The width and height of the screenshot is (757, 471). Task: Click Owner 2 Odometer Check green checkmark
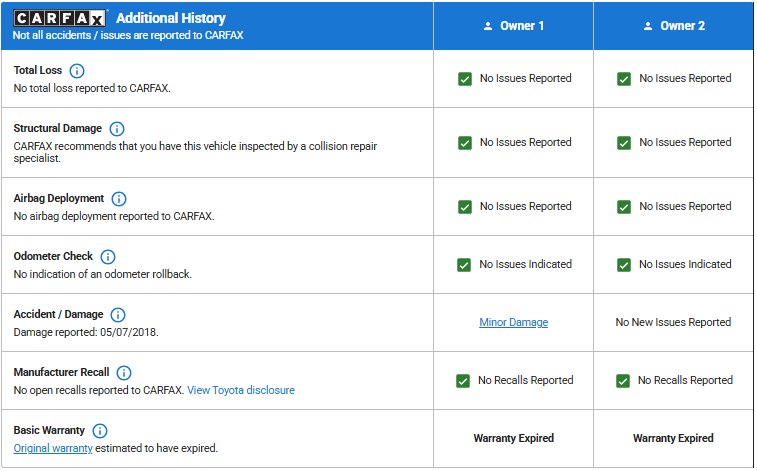tap(624, 265)
